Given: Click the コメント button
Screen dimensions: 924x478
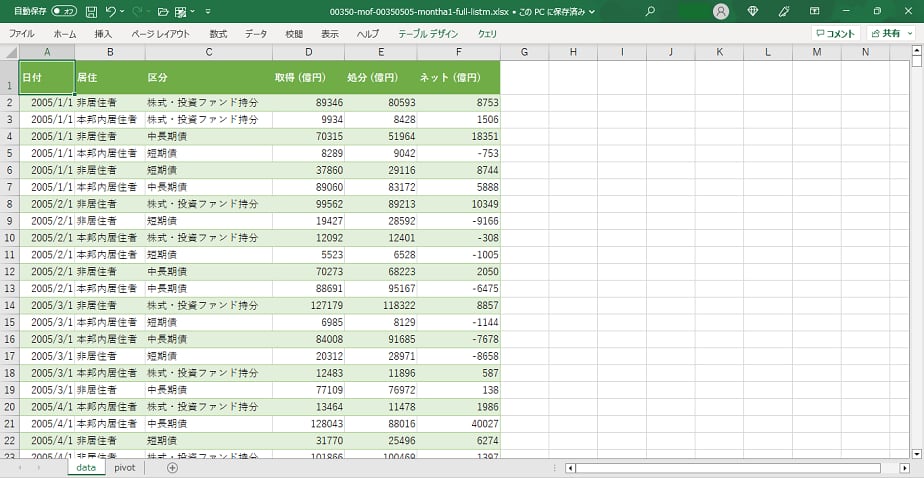Looking at the screenshot, I should [x=835, y=33].
